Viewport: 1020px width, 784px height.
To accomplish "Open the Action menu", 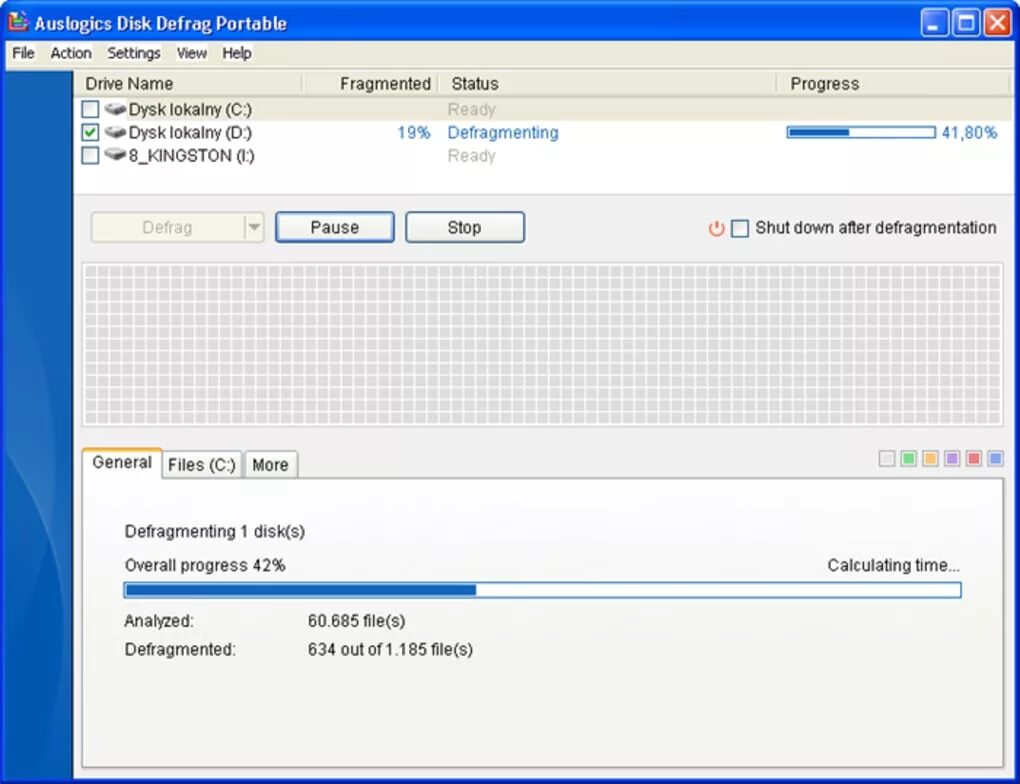I will [71, 53].
